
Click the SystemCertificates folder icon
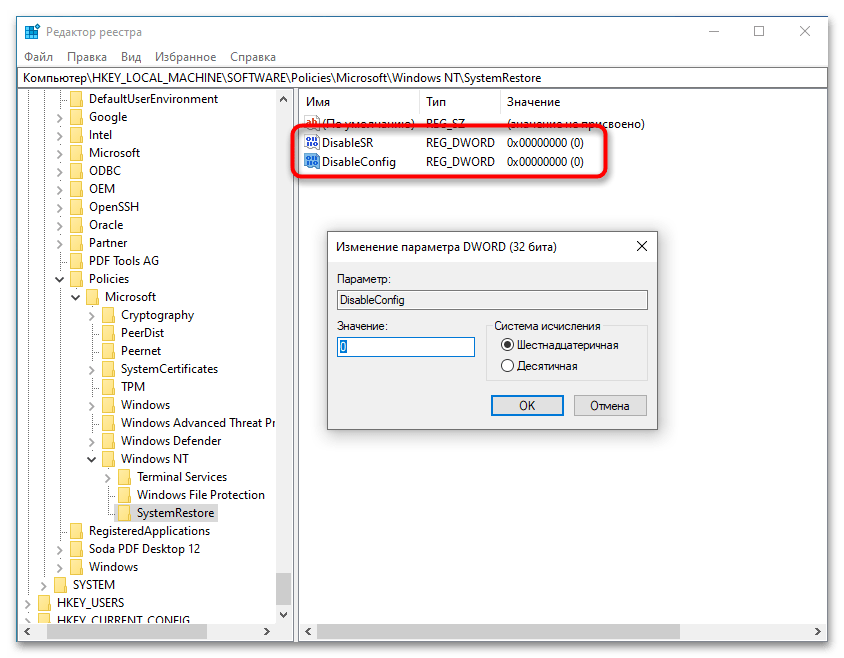pos(109,369)
